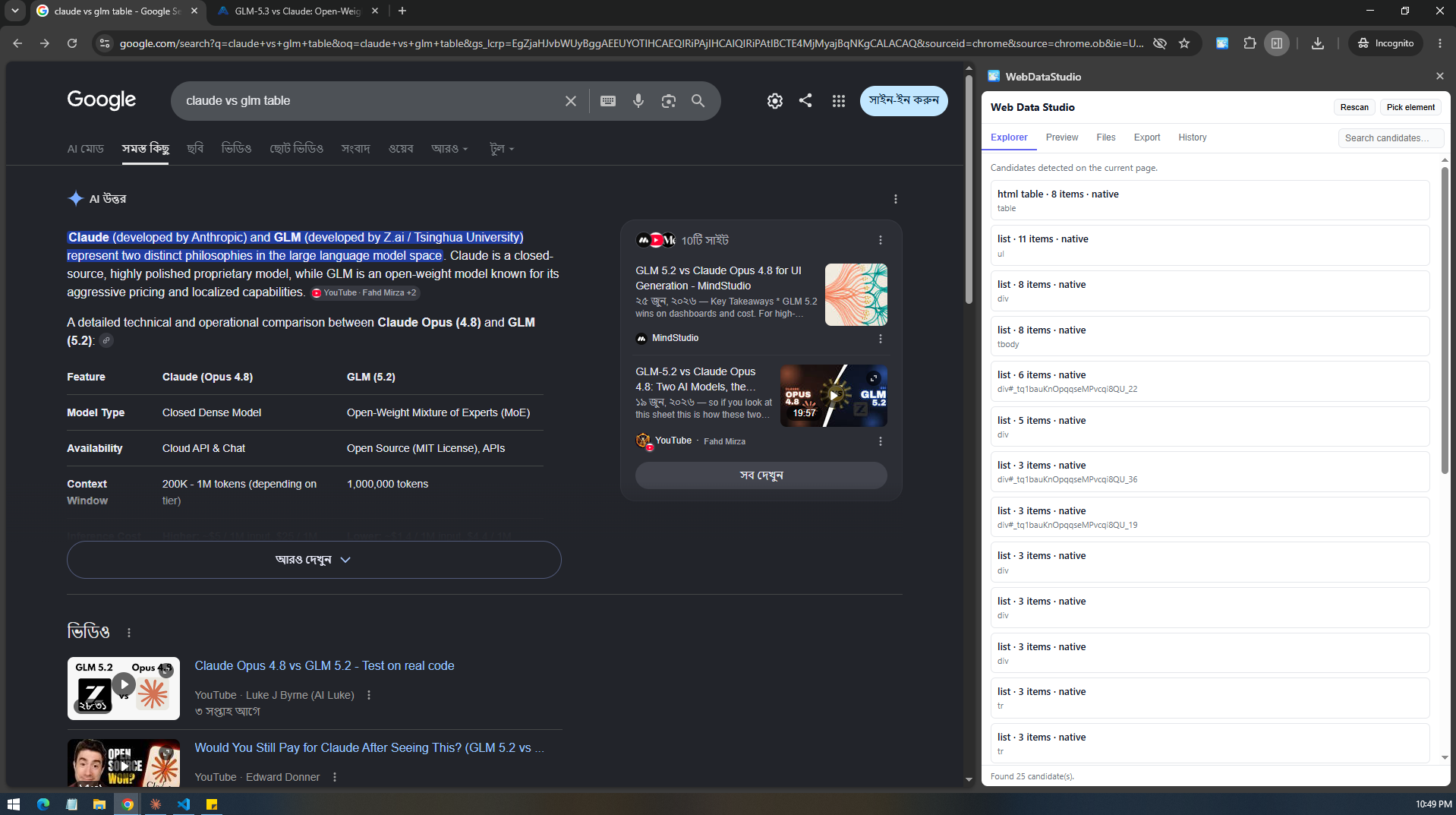The image size is (1456, 815).
Task: Clear the Google search box text
Action: pyautogui.click(x=571, y=101)
